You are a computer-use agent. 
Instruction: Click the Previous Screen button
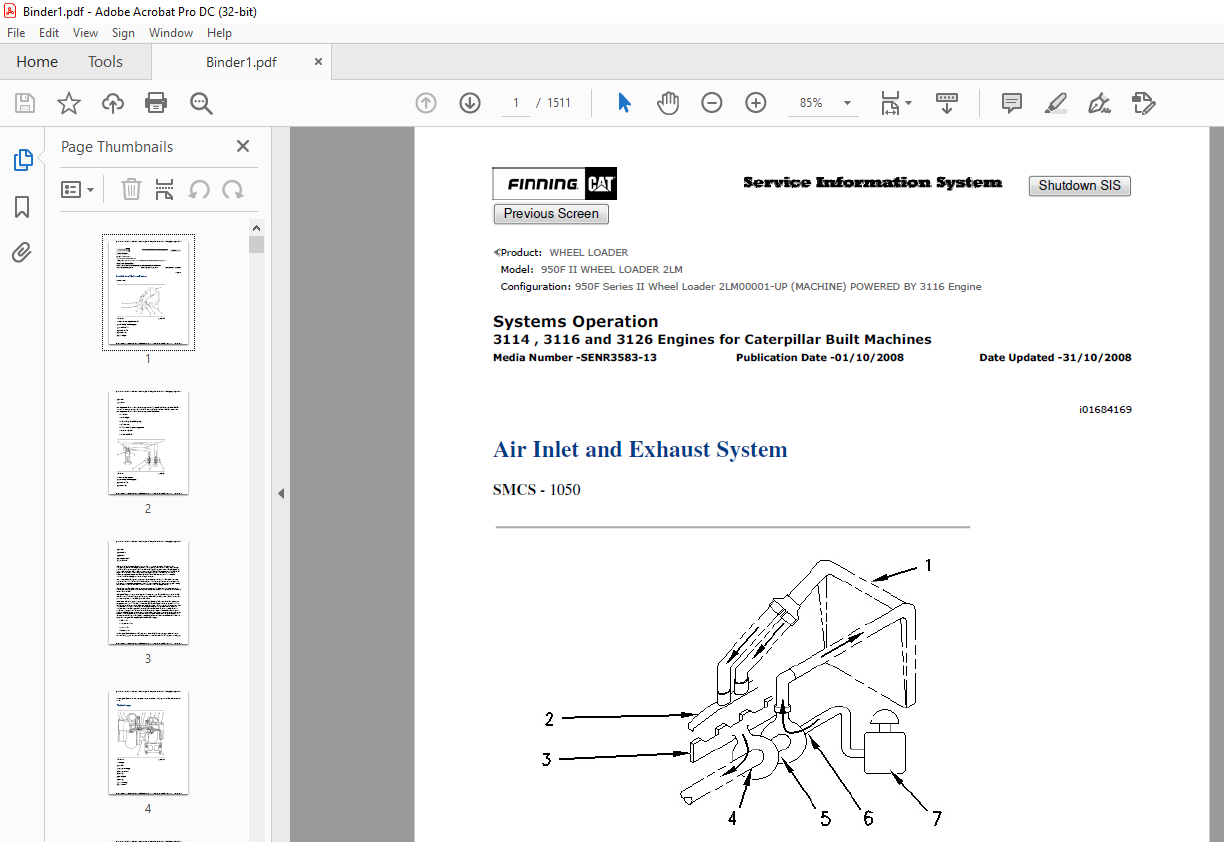pos(551,213)
